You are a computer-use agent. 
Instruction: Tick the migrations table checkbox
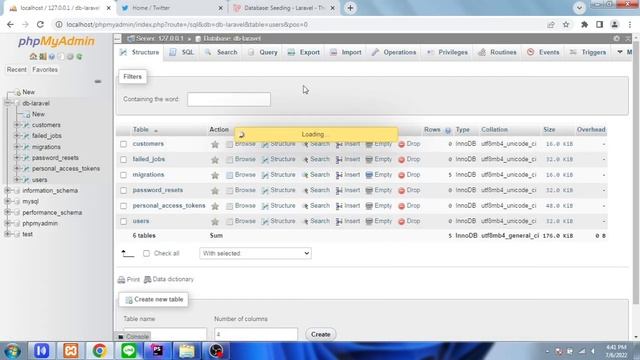123,175
